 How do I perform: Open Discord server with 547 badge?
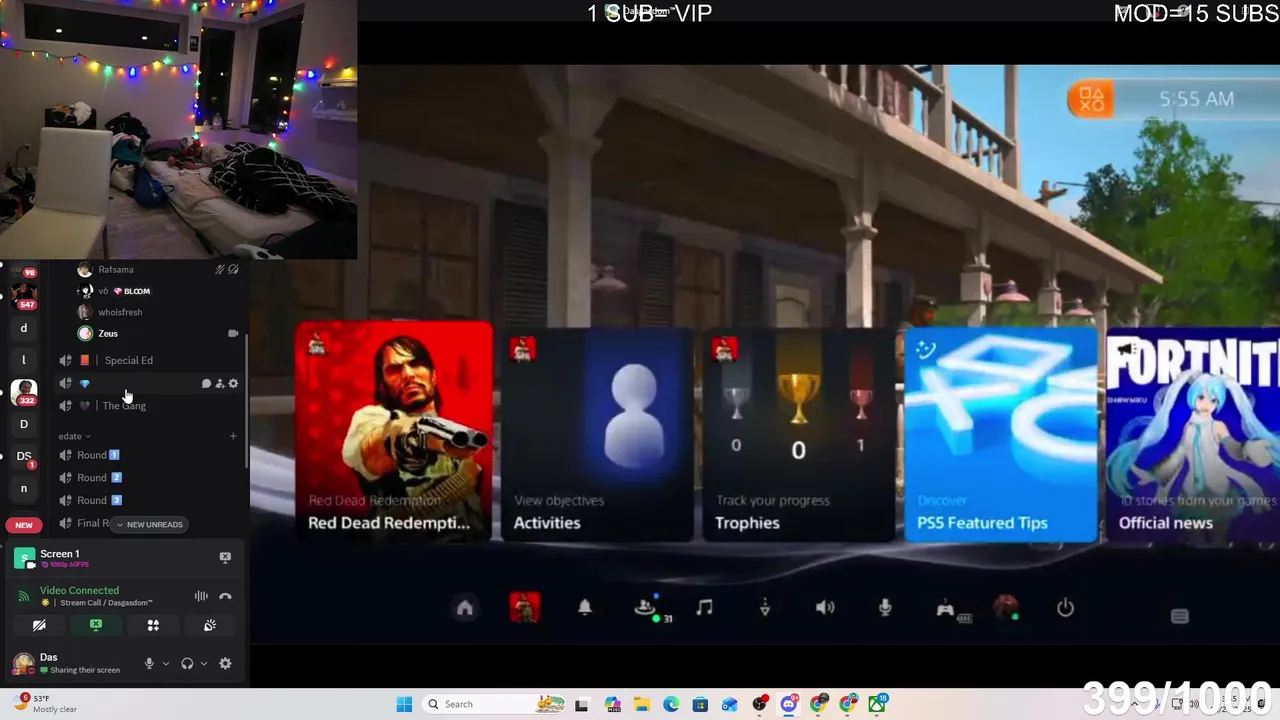[24, 295]
